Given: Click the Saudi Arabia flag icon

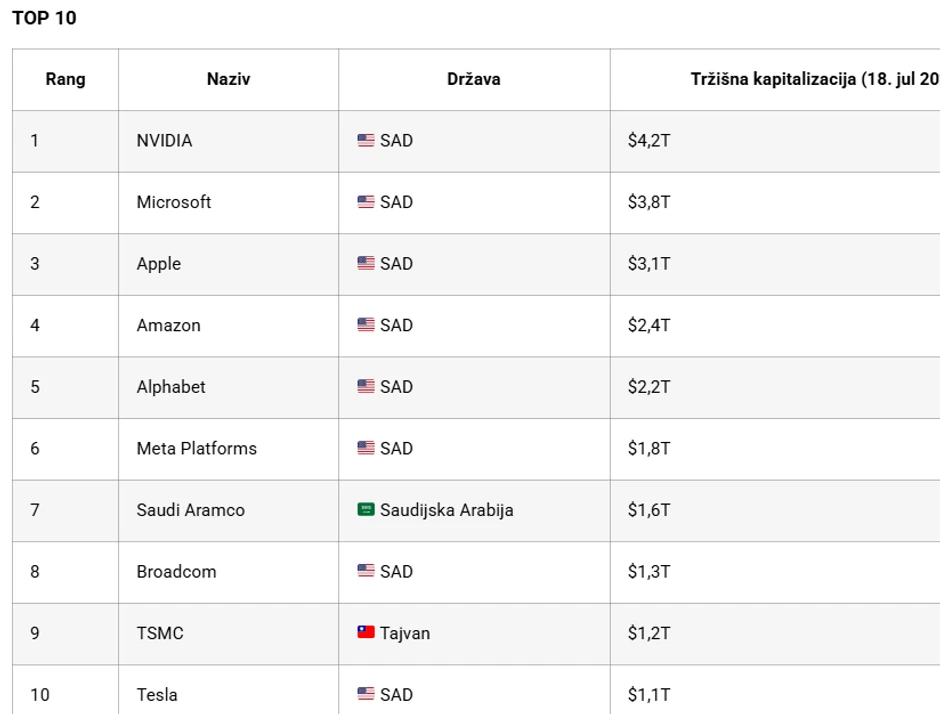Looking at the screenshot, I should pos(366,510).
